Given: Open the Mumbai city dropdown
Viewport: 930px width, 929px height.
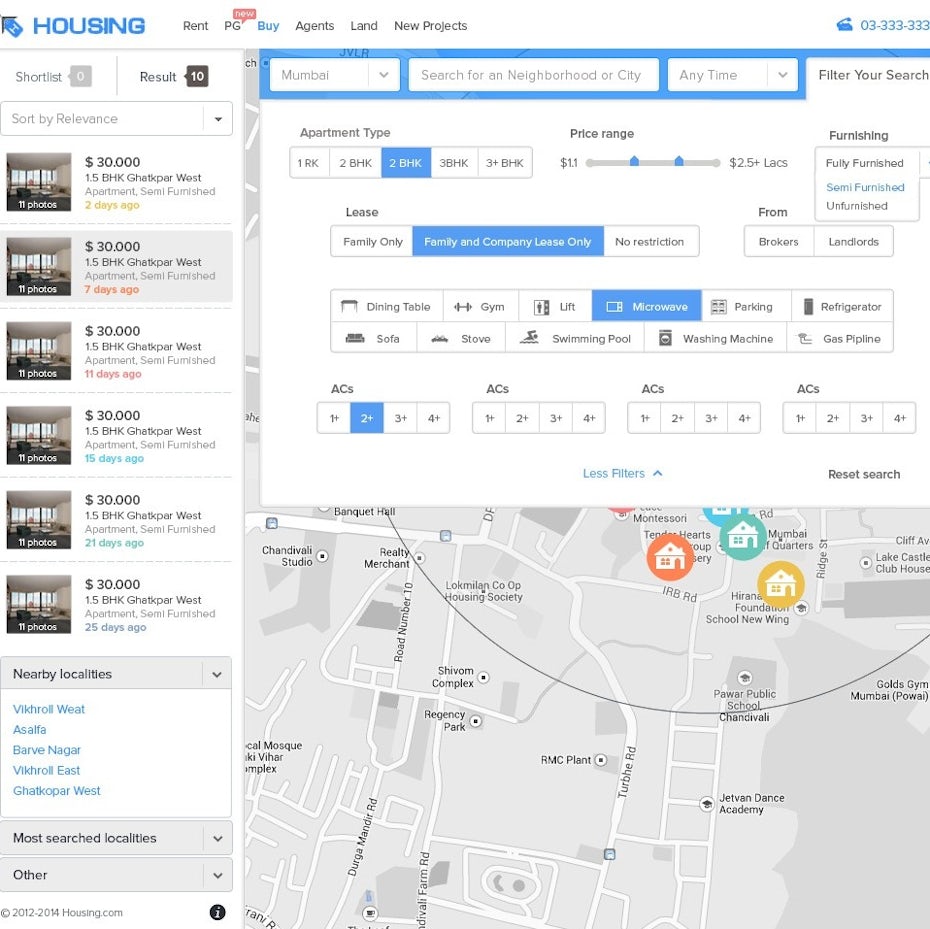Looking at the screenshot, I should pos(334,75).
